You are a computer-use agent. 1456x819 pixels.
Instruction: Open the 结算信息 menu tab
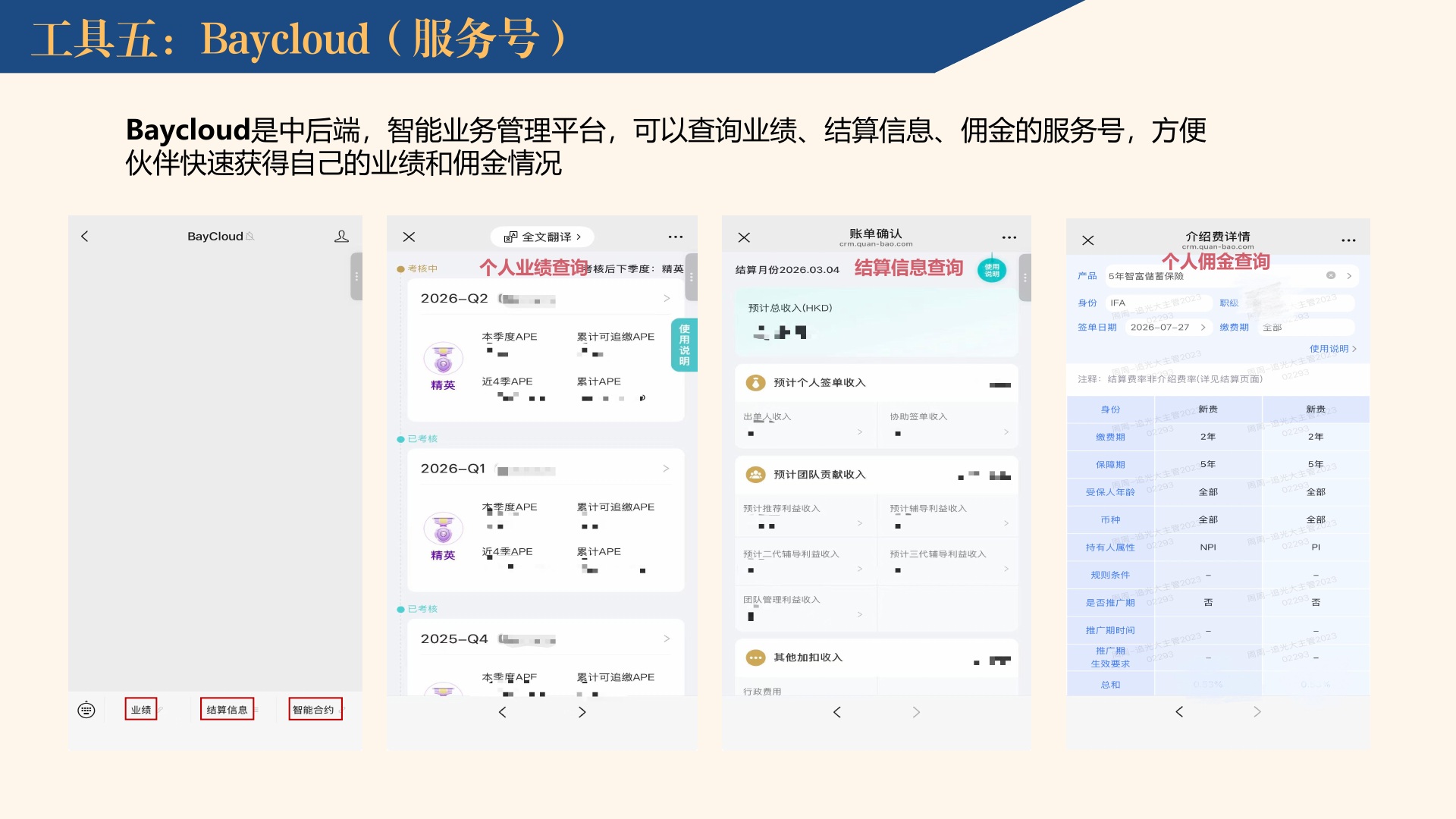(x=227, y=709)
